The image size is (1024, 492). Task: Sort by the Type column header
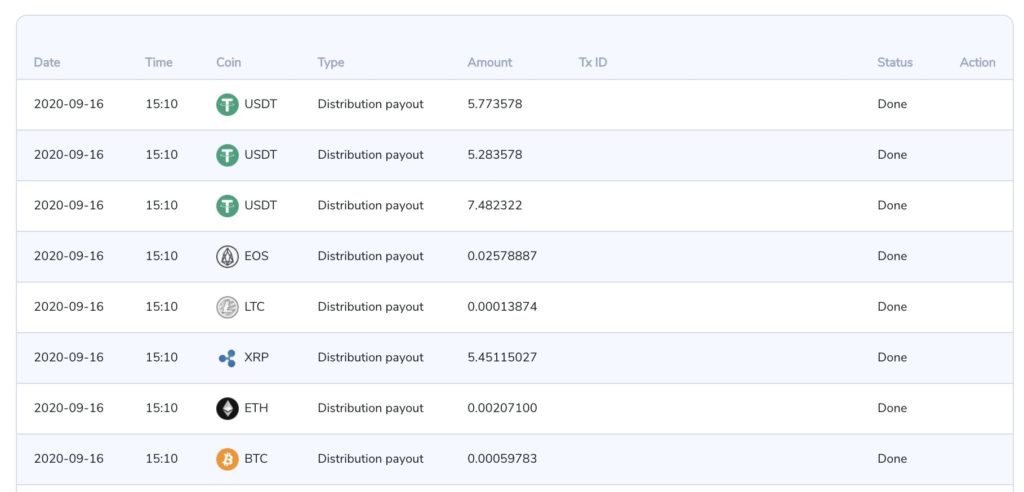pos(331,62)
